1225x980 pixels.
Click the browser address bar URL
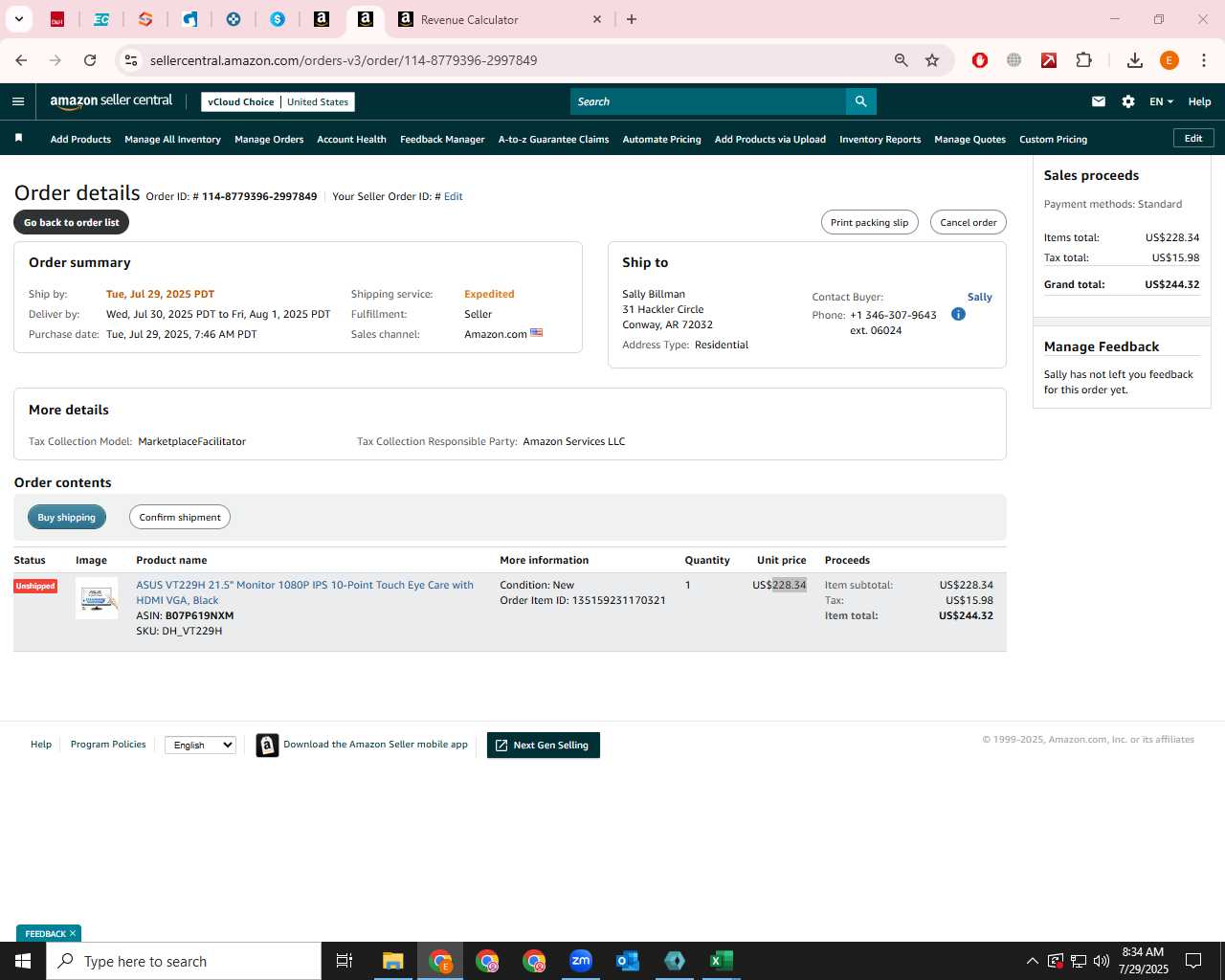point(344,60)
